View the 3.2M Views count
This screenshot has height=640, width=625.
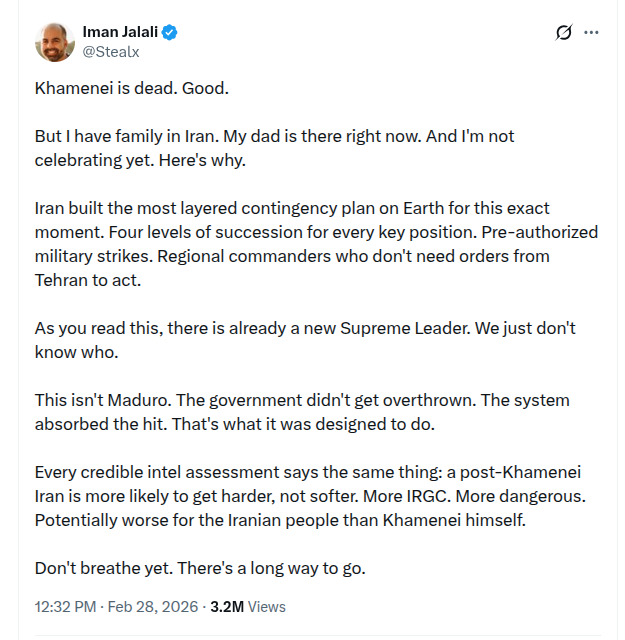[x=247, y=606]
